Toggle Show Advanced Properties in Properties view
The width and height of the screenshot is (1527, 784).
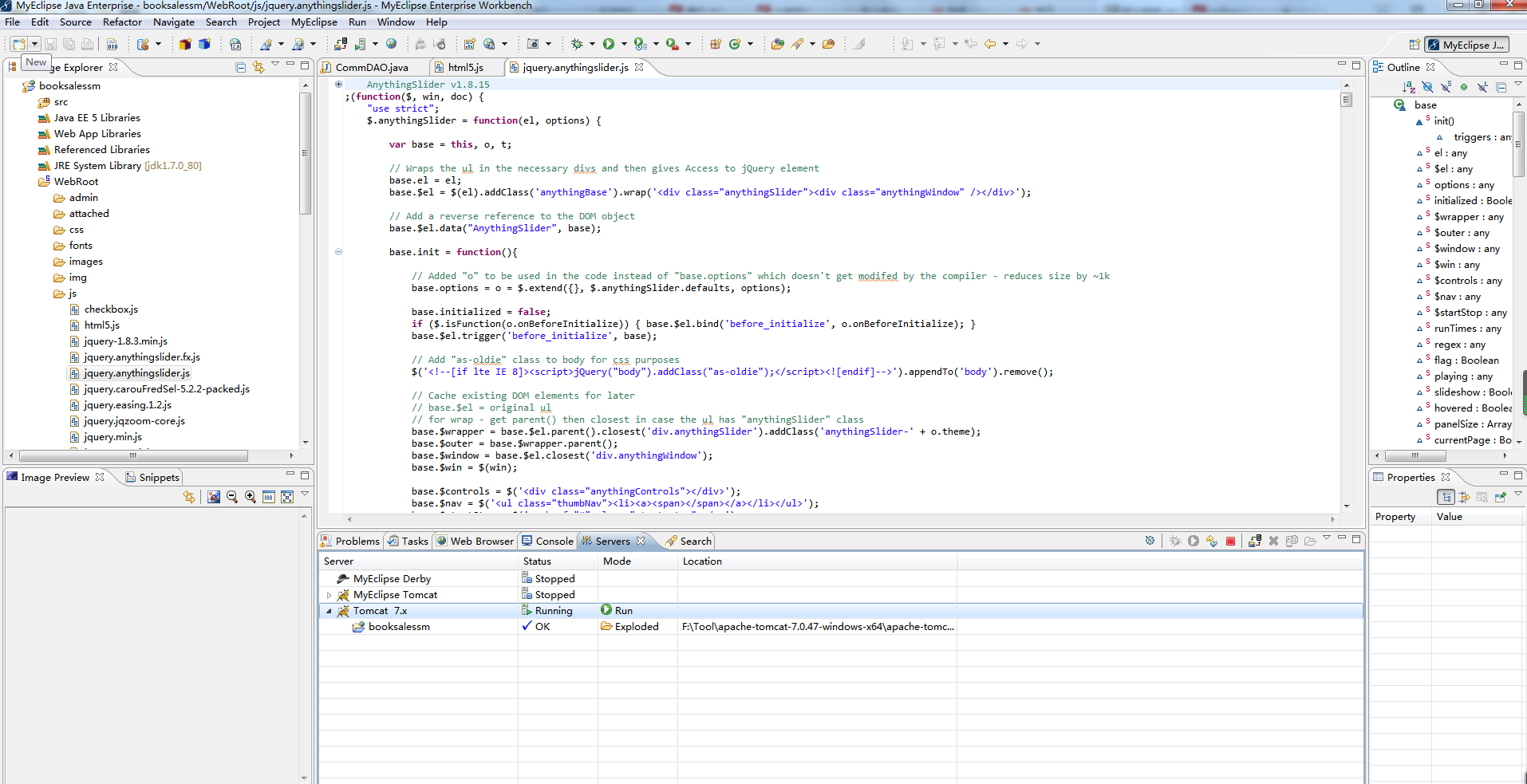click(x=1464, y=497)
